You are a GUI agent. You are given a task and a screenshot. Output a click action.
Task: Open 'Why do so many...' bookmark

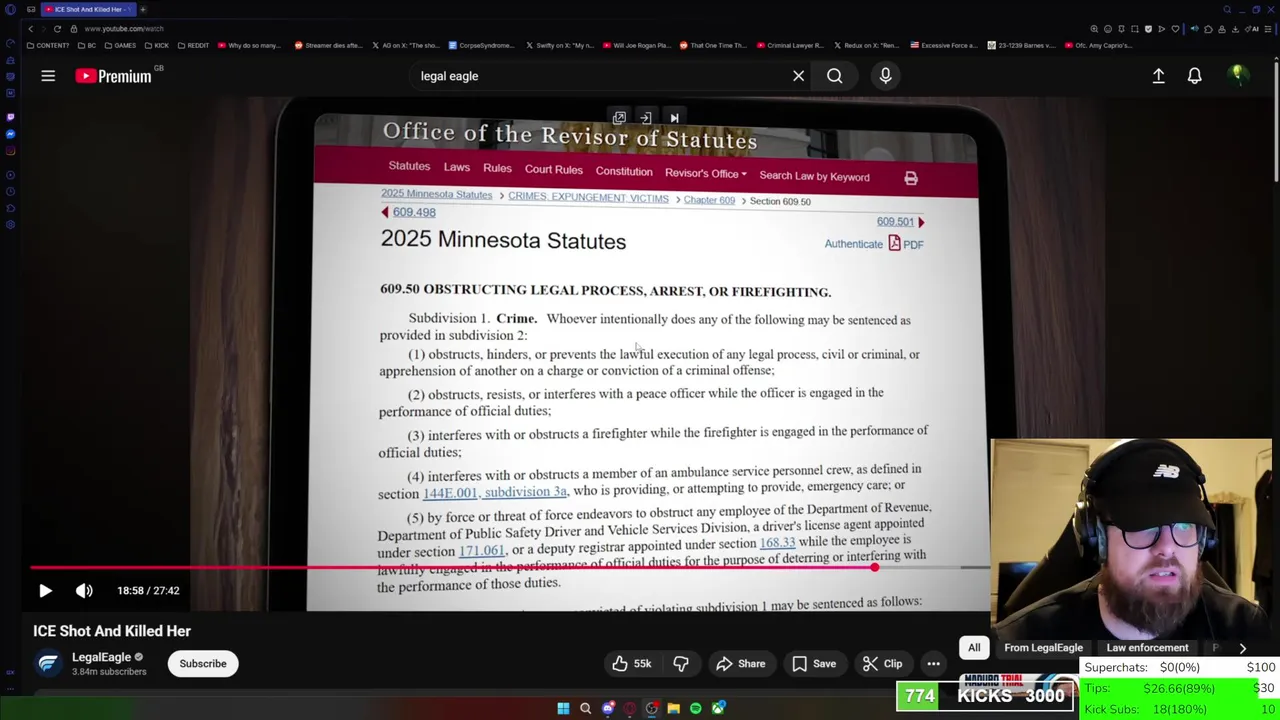coord(248,45)
